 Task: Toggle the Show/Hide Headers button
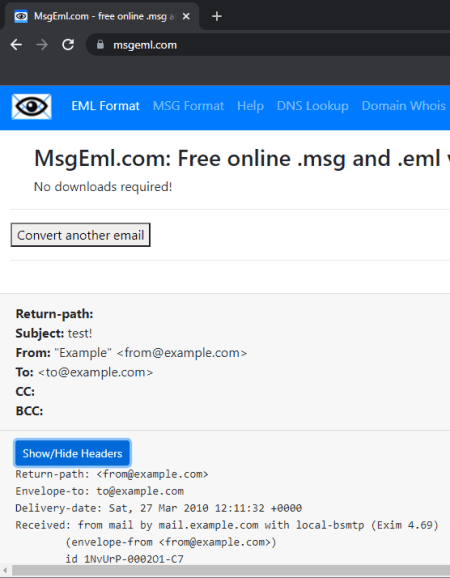[x=72, y=453]
